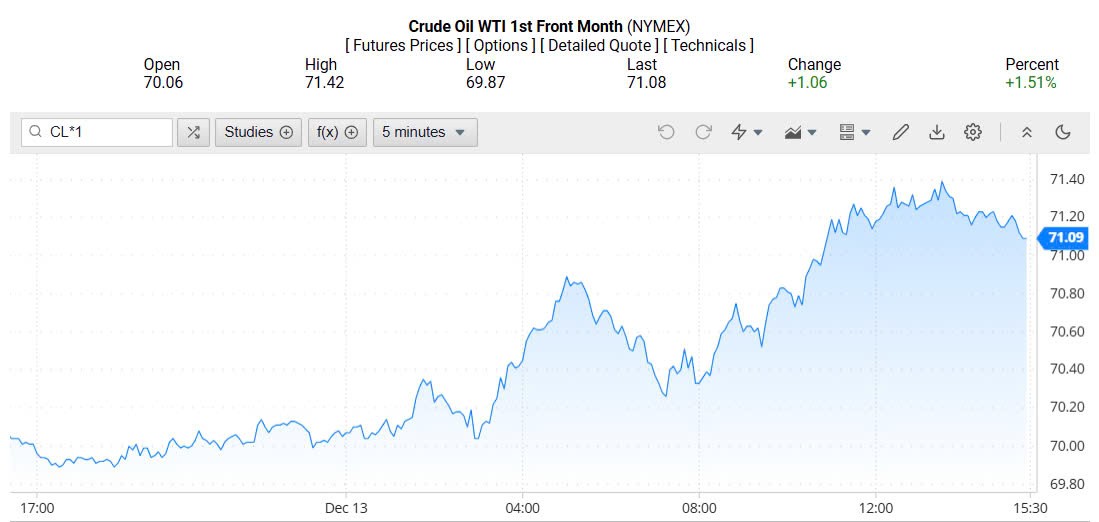Image resolution: width=1099 pixels, height=522 pixels.
Task: Open the events lightning dropdown
Action: (747, 132)
